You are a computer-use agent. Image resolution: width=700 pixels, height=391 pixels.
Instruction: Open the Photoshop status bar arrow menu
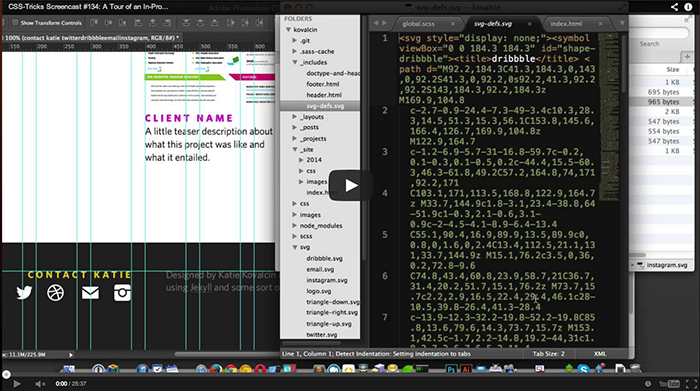pos(71,355)
